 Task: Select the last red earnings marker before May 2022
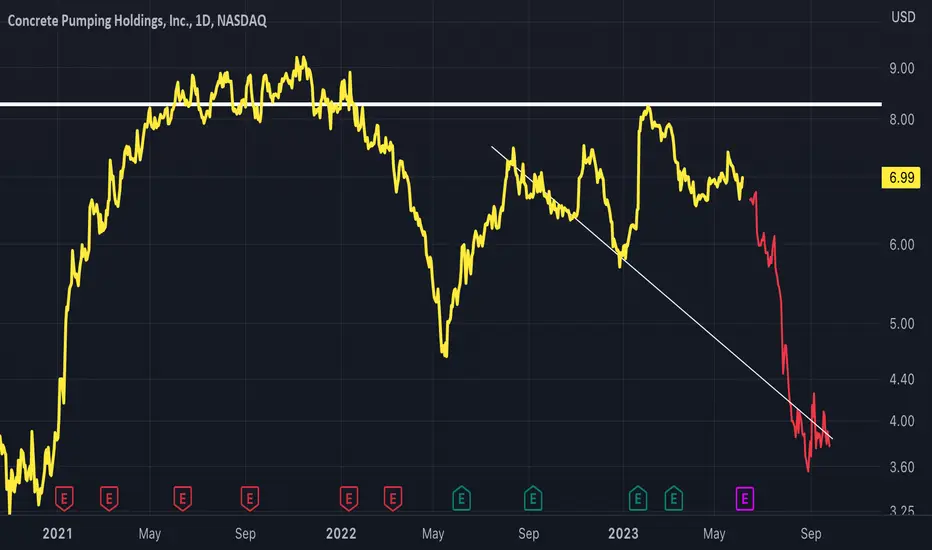(392, 498)
